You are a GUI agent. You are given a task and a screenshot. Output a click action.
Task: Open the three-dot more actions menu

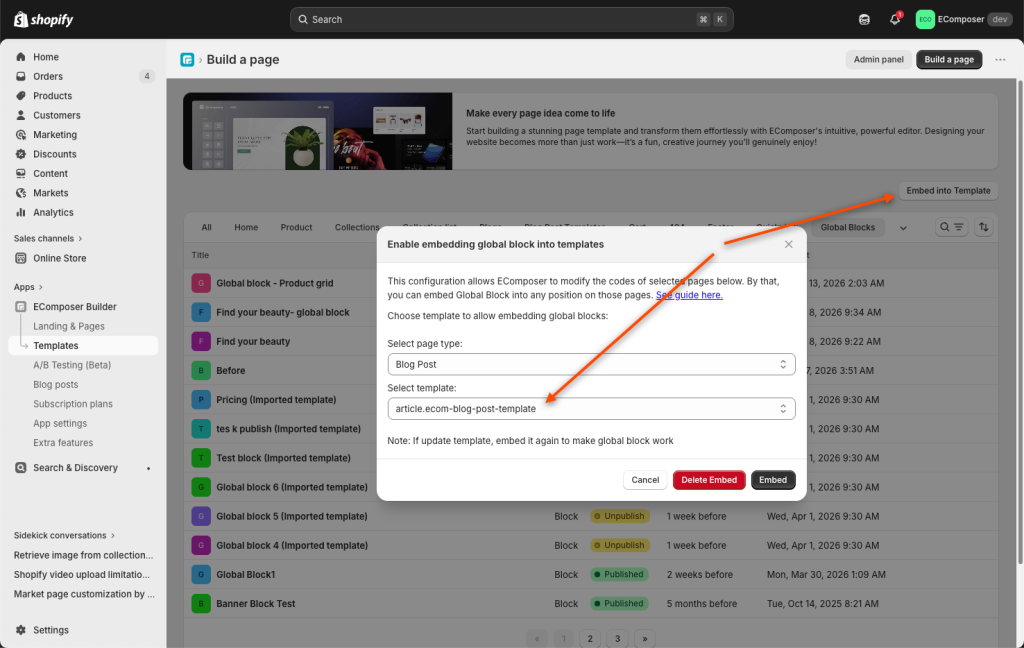[1000, 60]
